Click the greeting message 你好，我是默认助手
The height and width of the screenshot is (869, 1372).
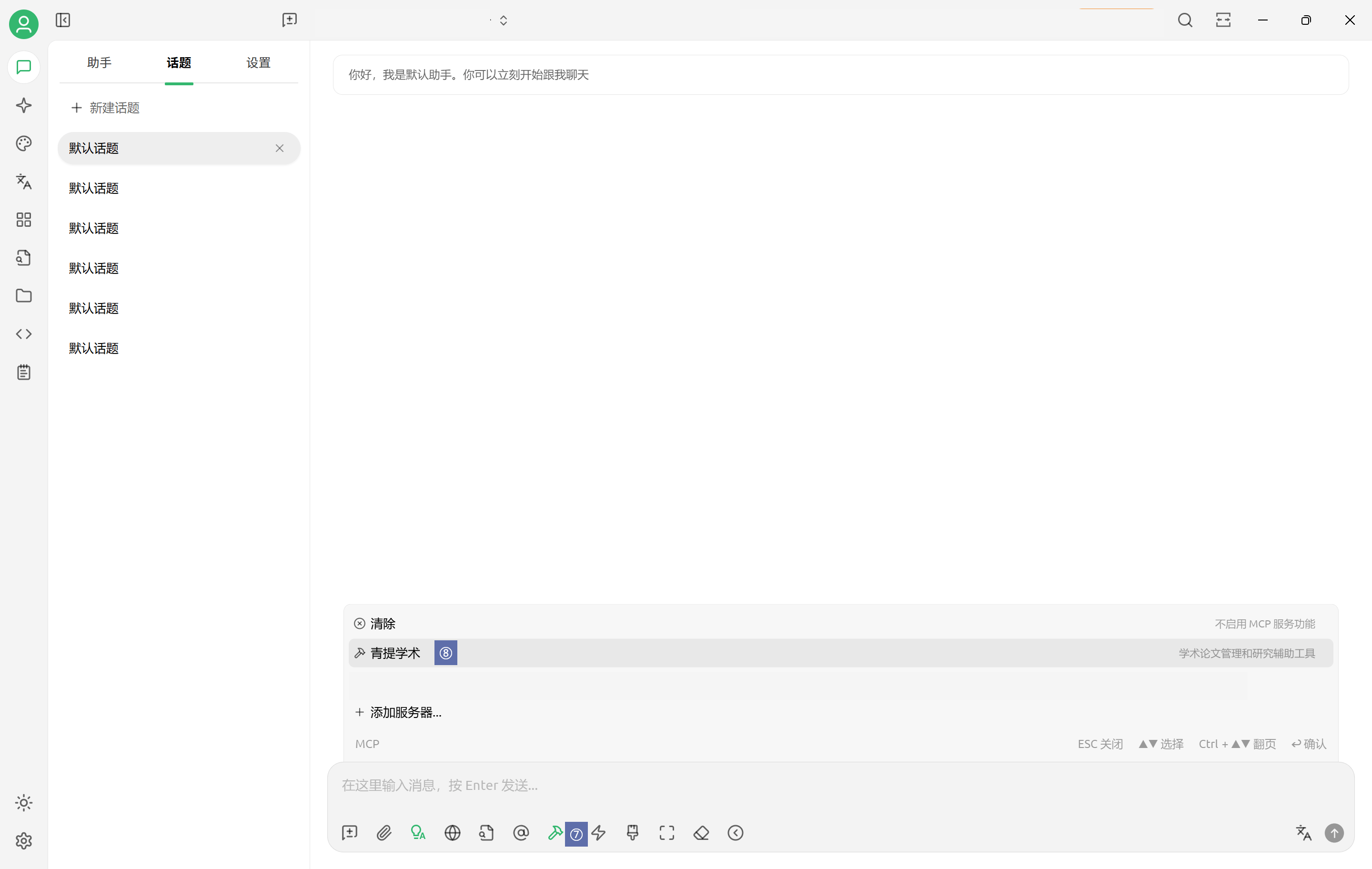(x=468, y=75)
